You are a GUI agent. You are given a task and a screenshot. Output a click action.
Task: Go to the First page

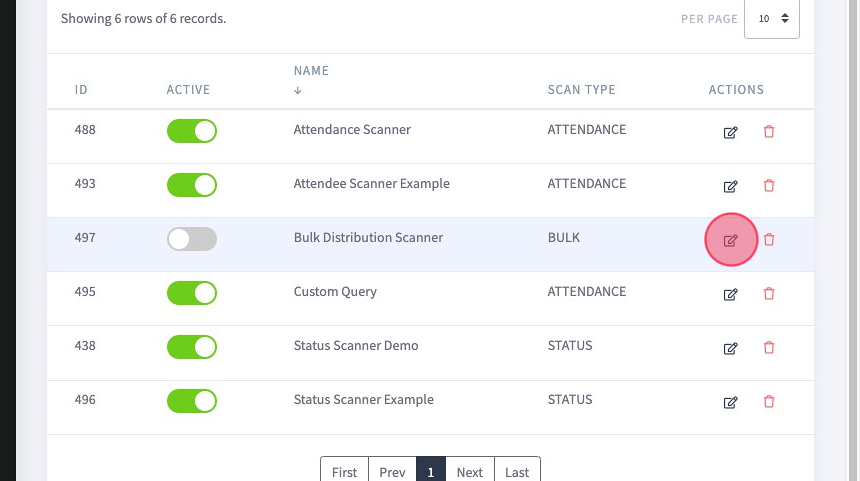click(344, 472)
